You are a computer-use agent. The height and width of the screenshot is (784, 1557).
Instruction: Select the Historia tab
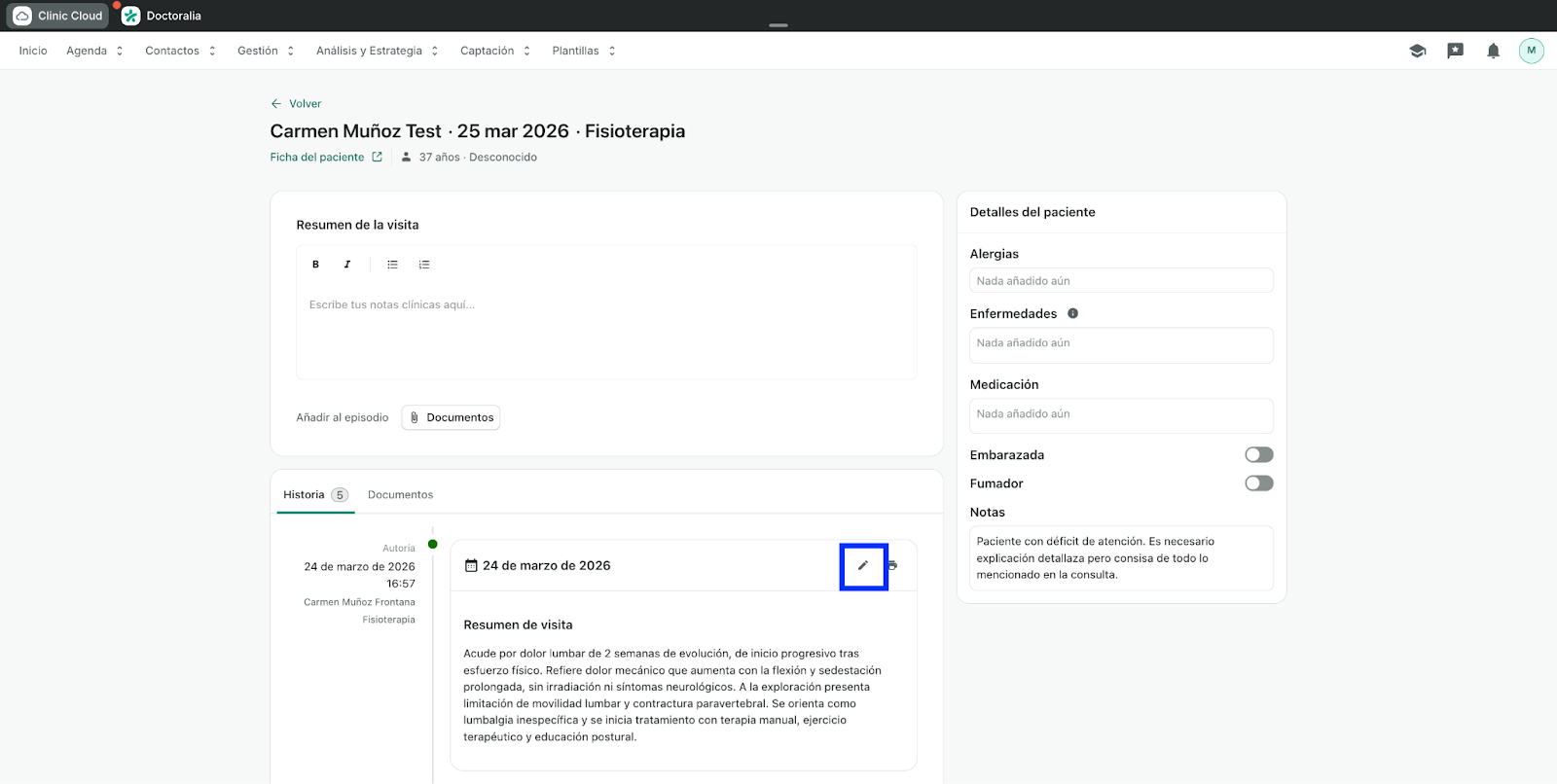pos(315,495)
